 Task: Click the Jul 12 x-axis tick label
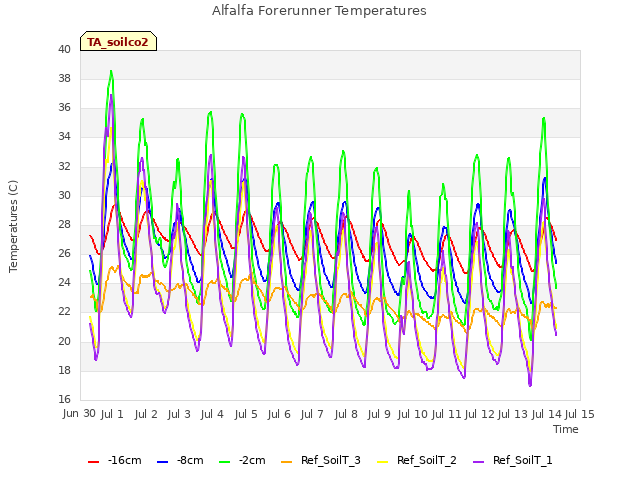pos(480,414)
